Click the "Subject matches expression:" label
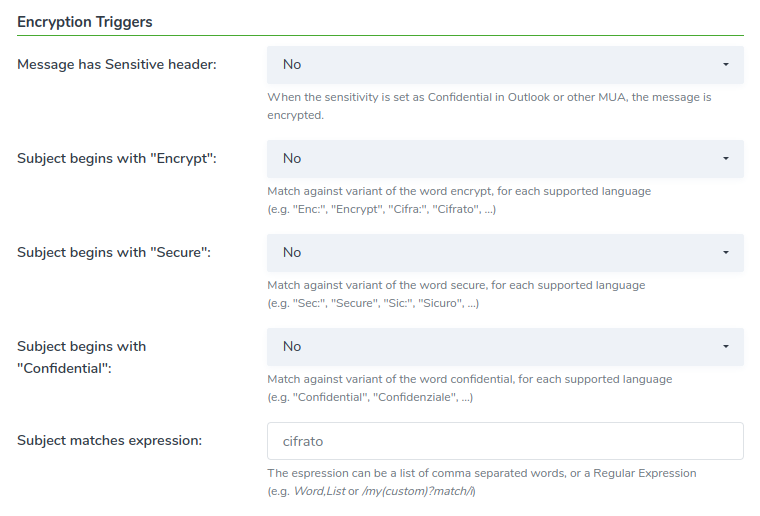Viewport: 760px width, 516px height. pyautogui.click(x=109, y=440)
